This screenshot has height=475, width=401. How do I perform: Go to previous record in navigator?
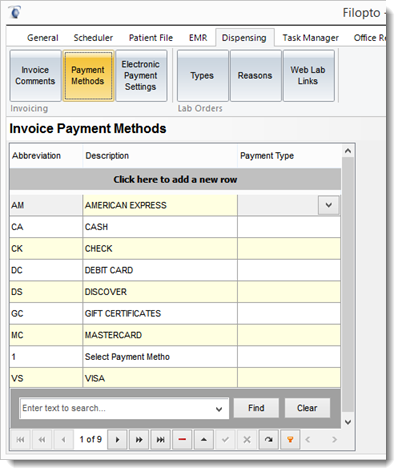63,440
